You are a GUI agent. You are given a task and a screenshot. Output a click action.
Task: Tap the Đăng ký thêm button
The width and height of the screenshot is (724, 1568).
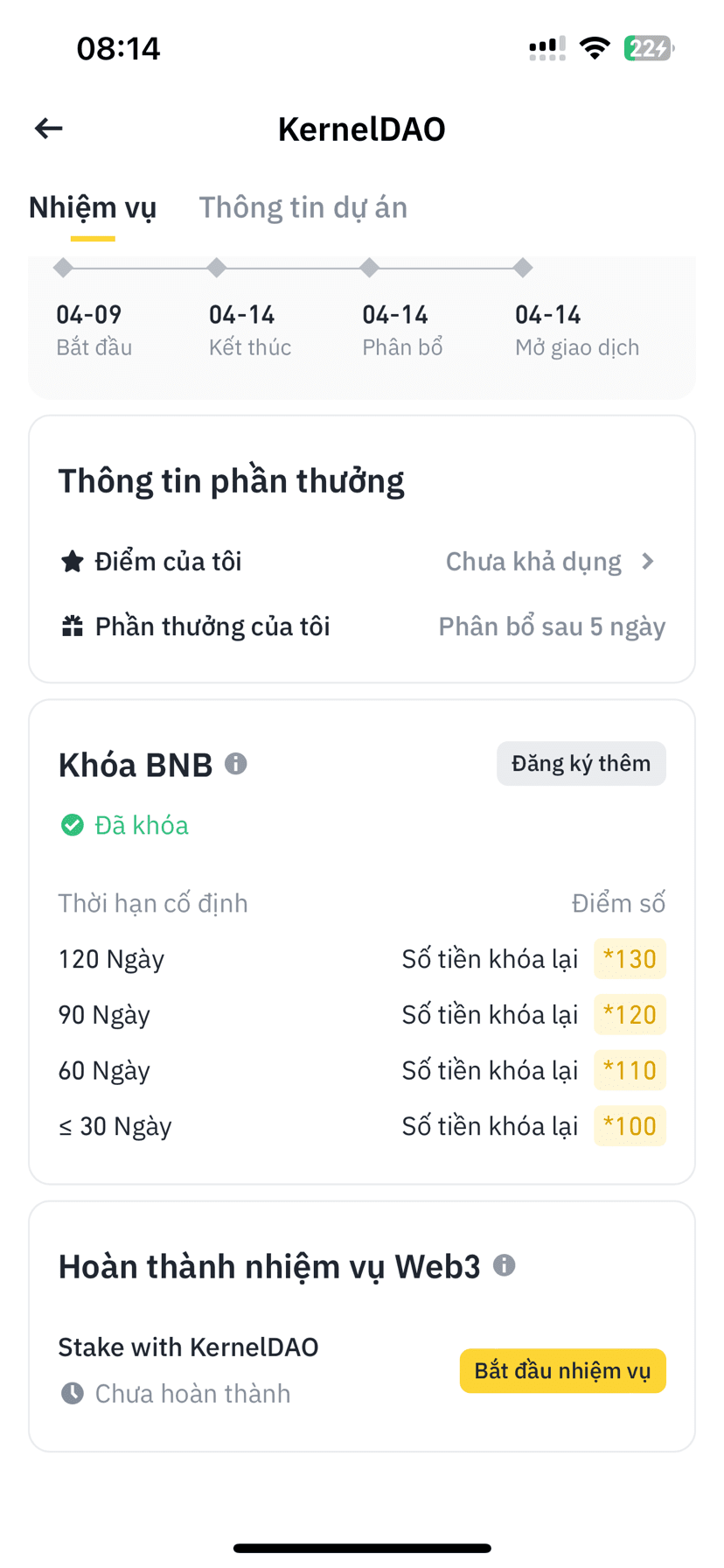581,764
